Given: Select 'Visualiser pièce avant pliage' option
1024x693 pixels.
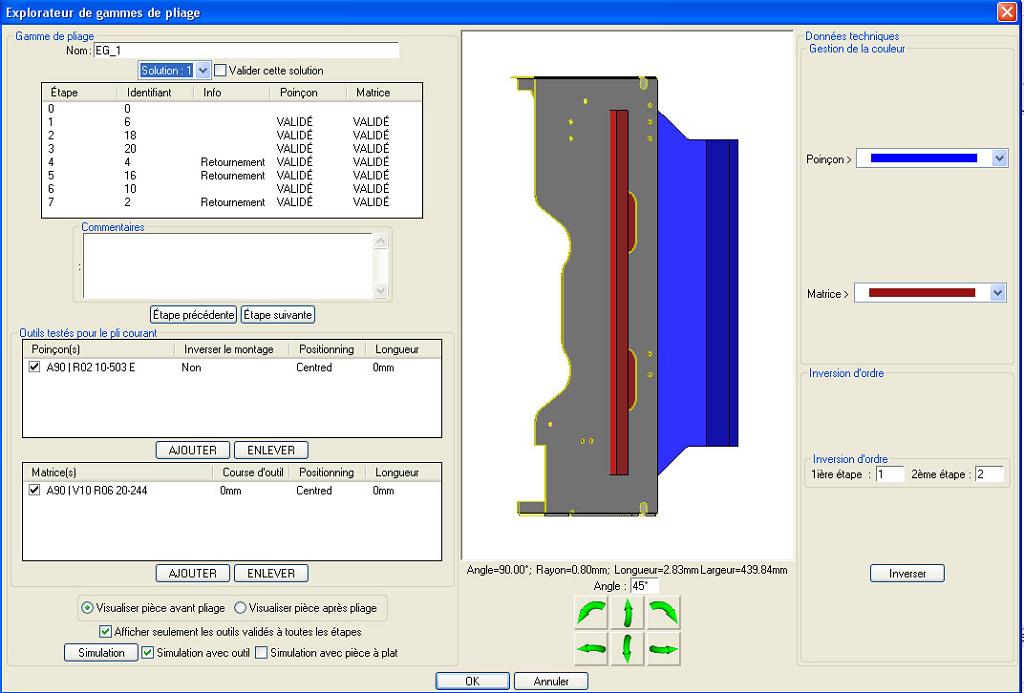Looking at the screenshot, I should tap(87, 608).
